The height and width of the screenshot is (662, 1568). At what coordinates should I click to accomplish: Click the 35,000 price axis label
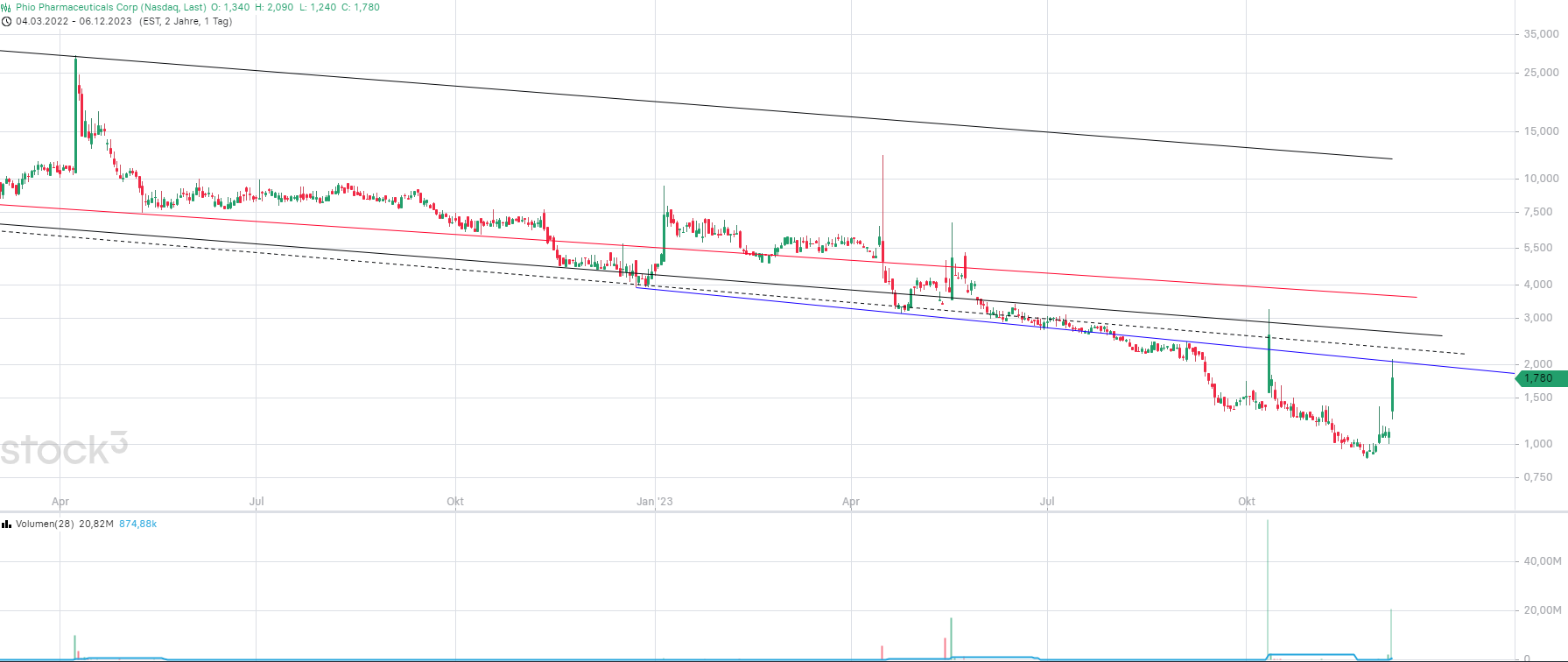point(1541,34)
